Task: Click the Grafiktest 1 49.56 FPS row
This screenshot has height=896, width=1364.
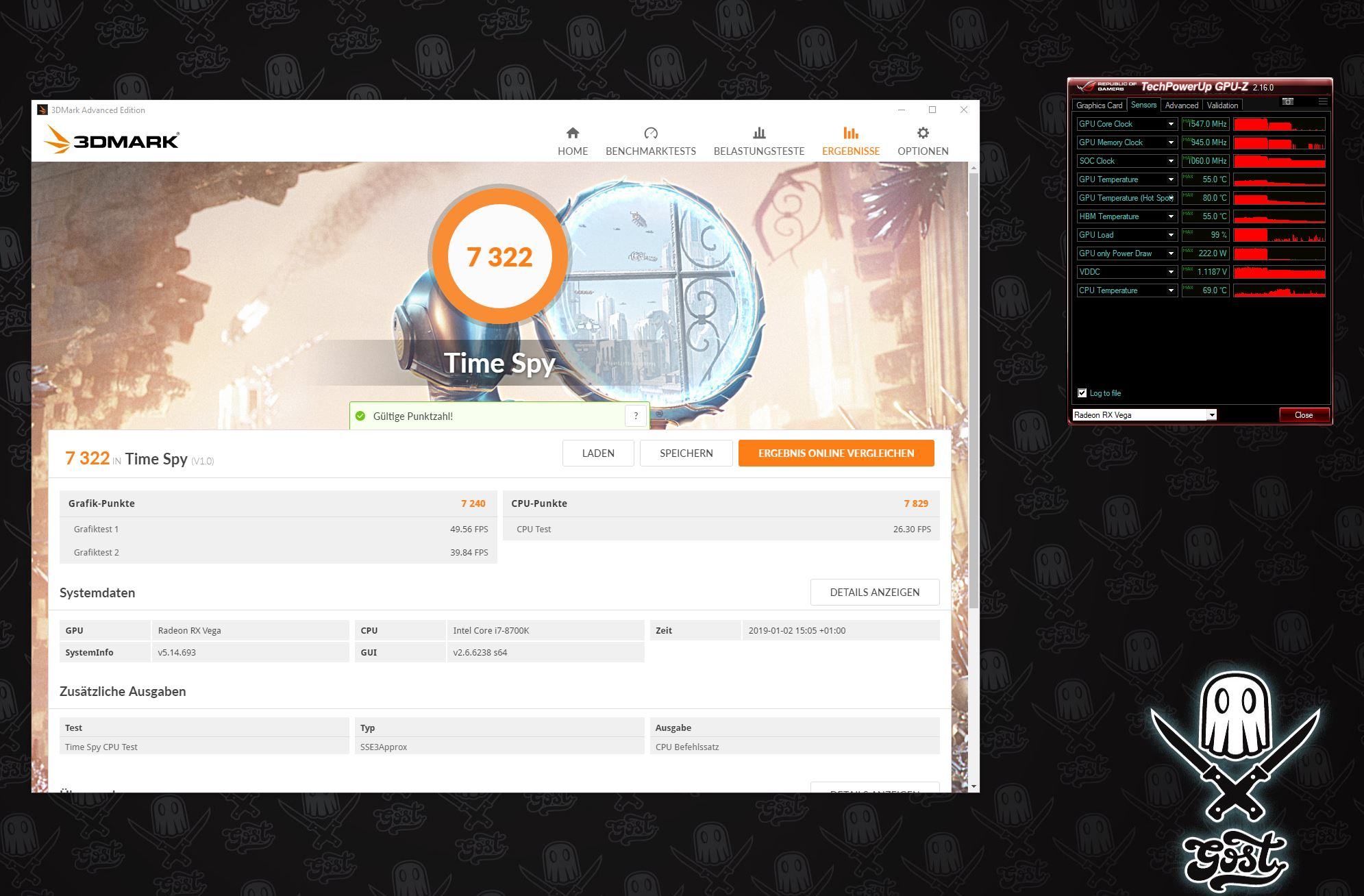Action: tap(278, 529)
